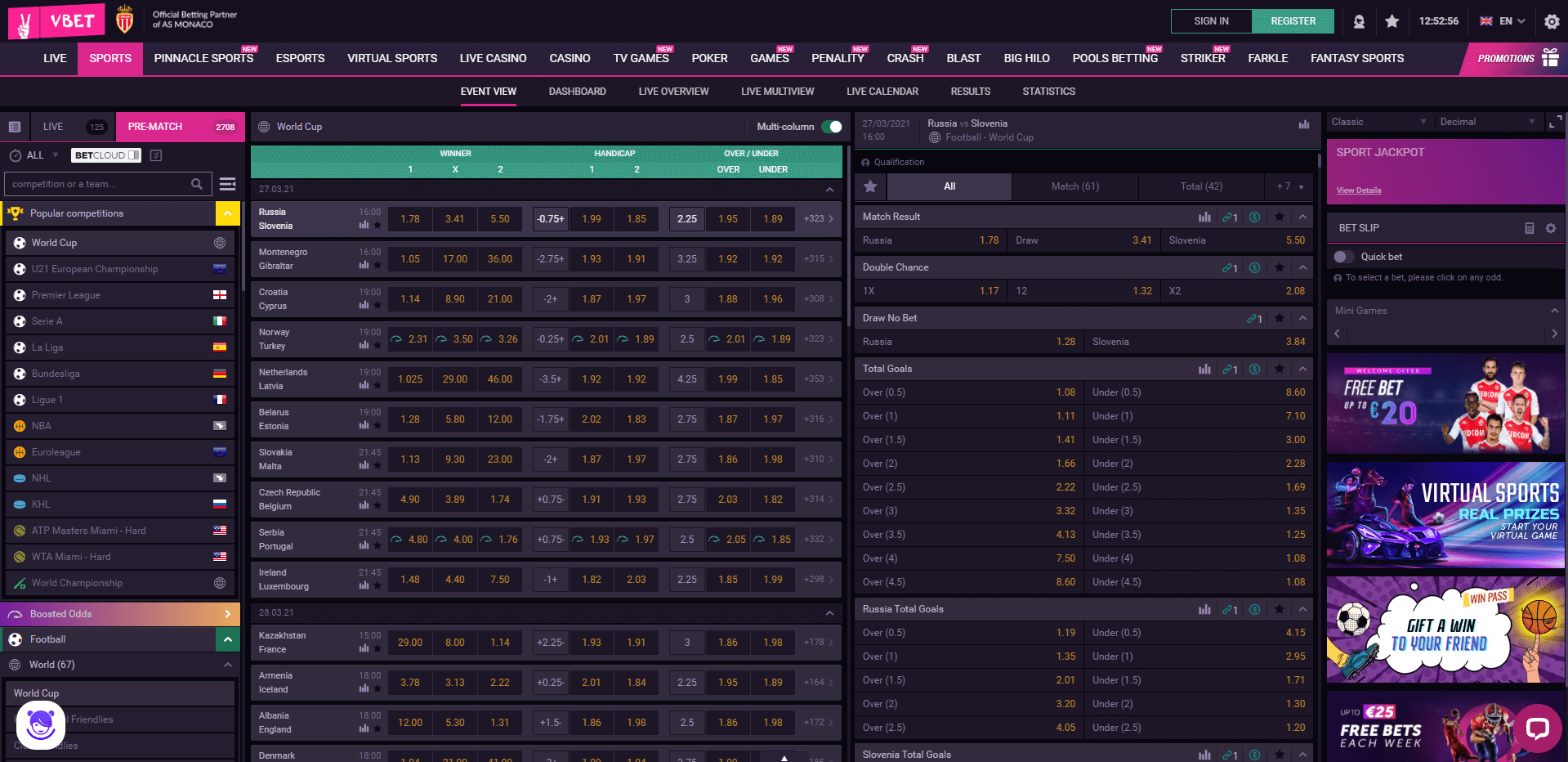The image size is (1568, 762).
Task: Click the competition or team search field
Action: pos(98,184)
